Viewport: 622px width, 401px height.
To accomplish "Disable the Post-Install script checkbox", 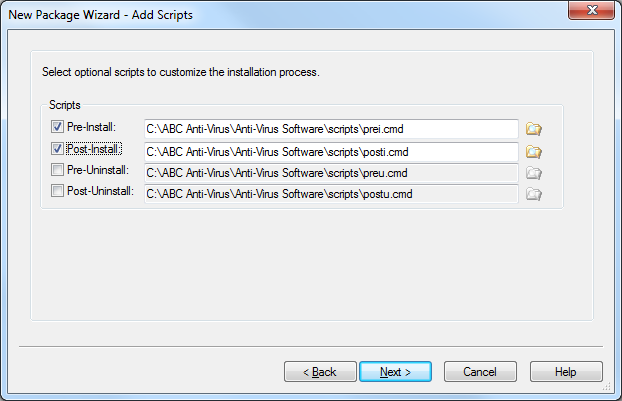I will pos(57,149).
